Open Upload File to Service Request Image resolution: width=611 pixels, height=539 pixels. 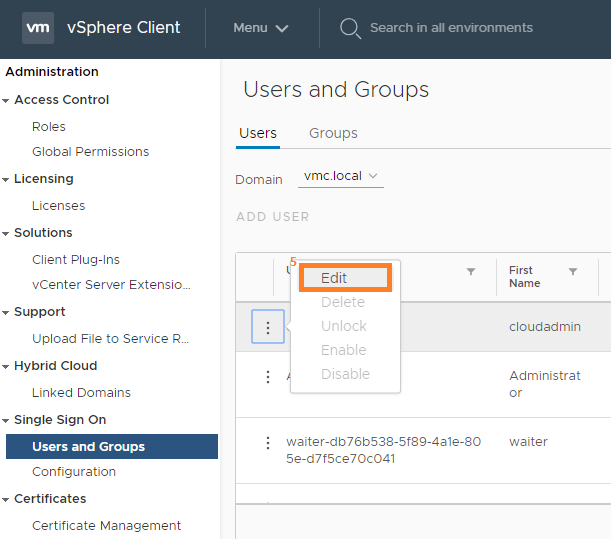coord(111,339)
